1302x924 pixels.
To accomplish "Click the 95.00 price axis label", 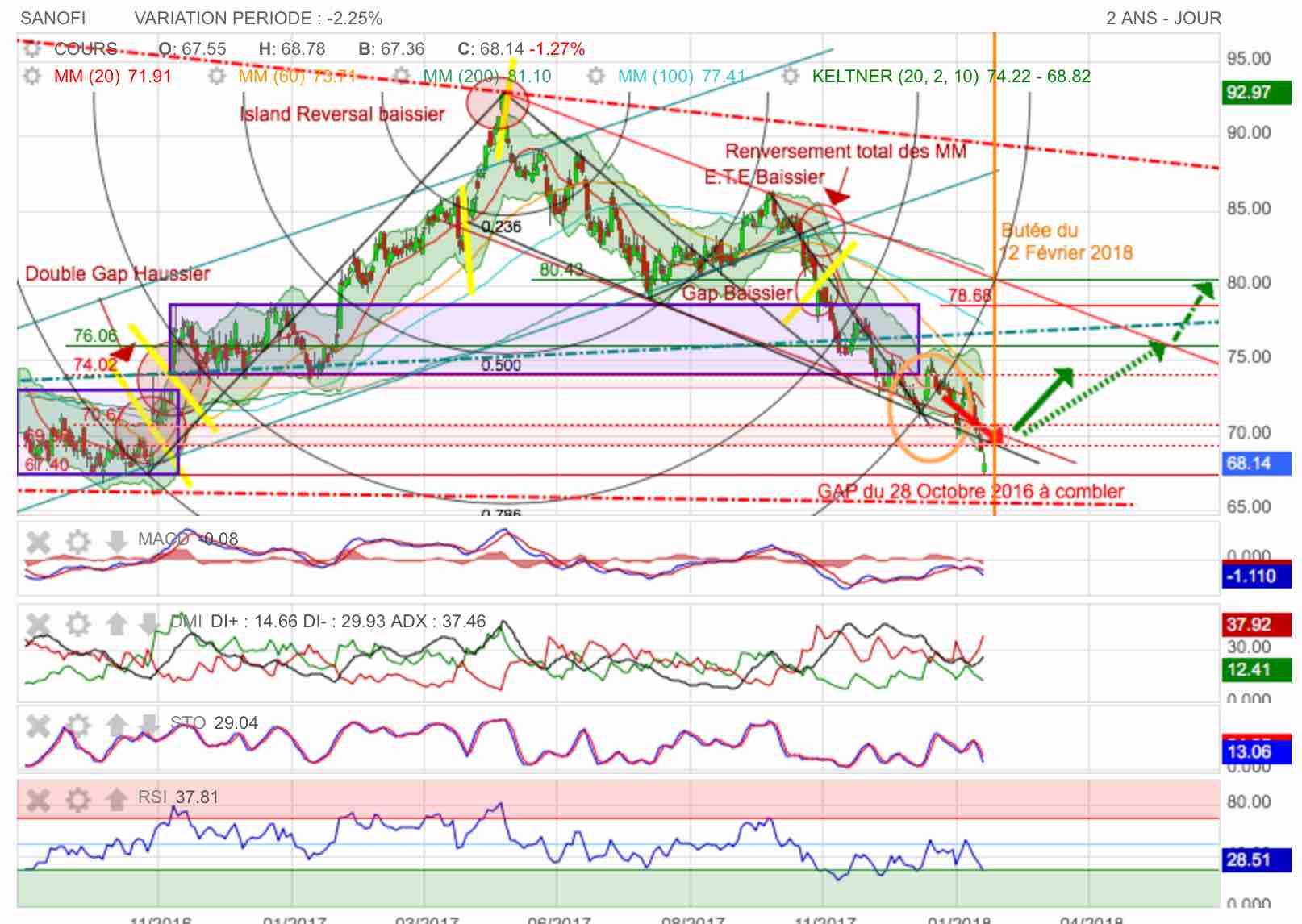I will tap(1248, 59).
